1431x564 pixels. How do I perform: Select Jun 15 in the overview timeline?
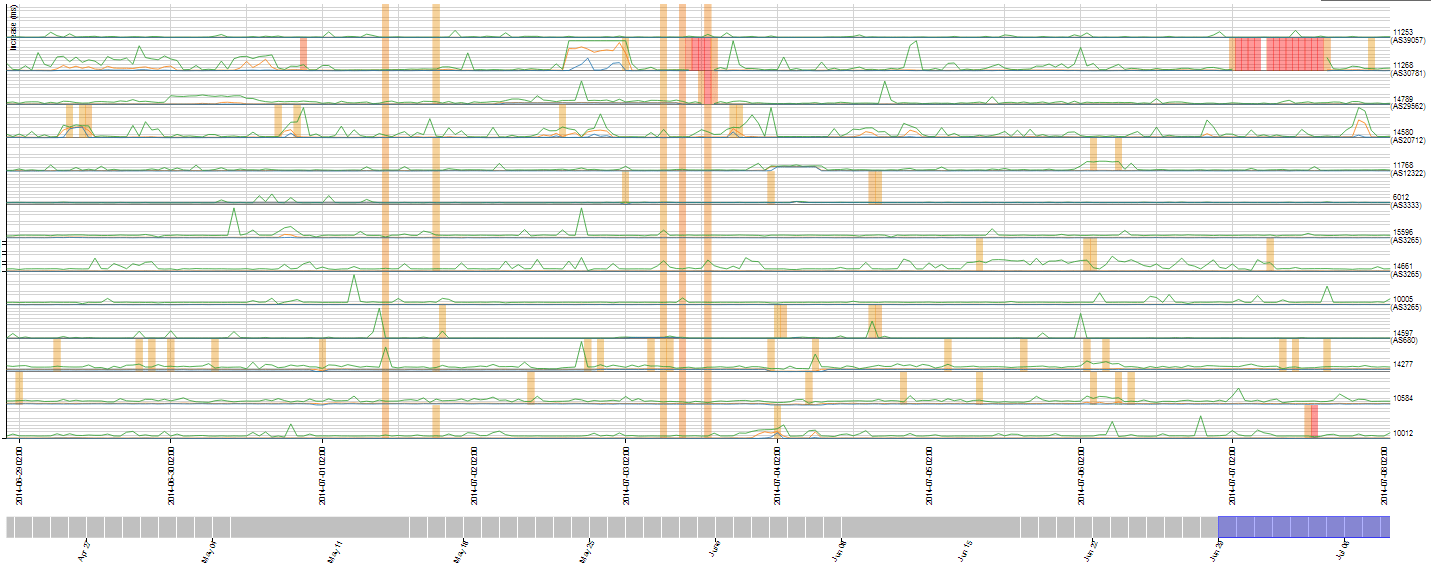pos(965,551)
